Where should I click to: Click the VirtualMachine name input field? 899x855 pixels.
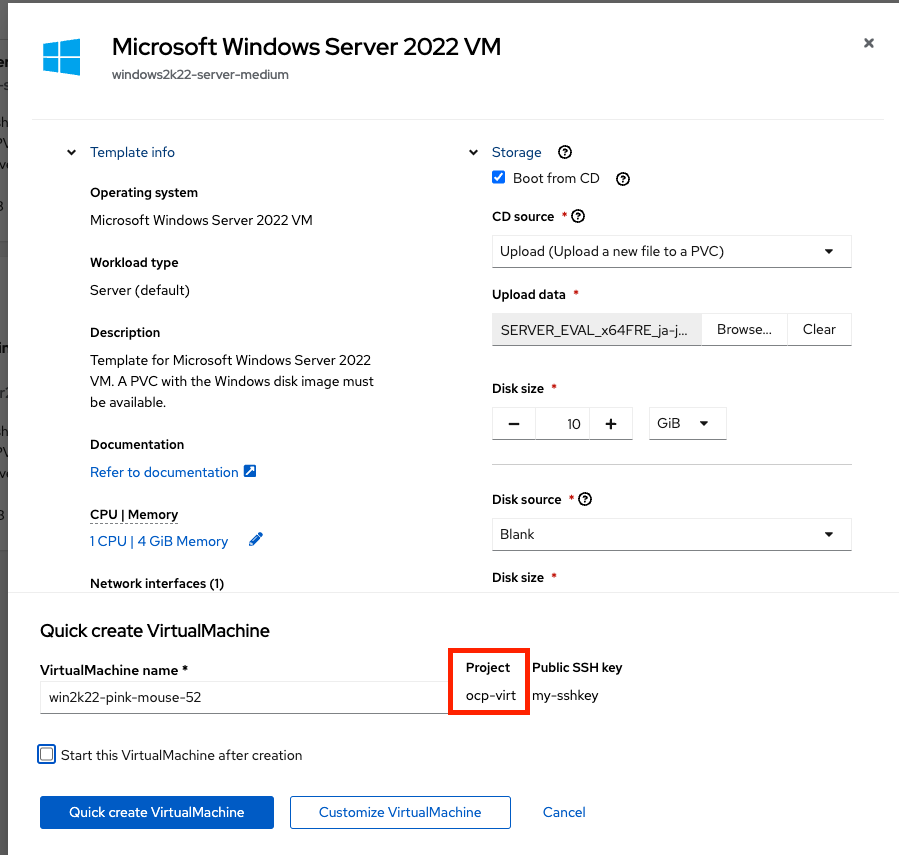click(x=243, y=697)
